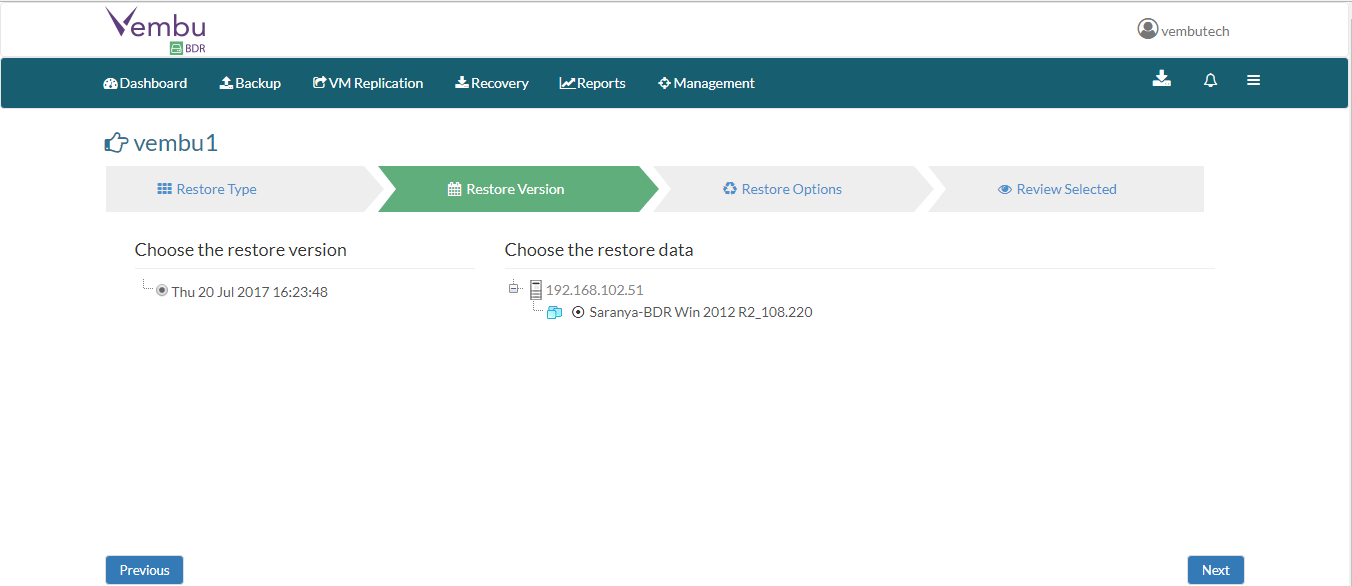Go to the Restore Type step
1352x586 pixels.
[x=242, y=189]
